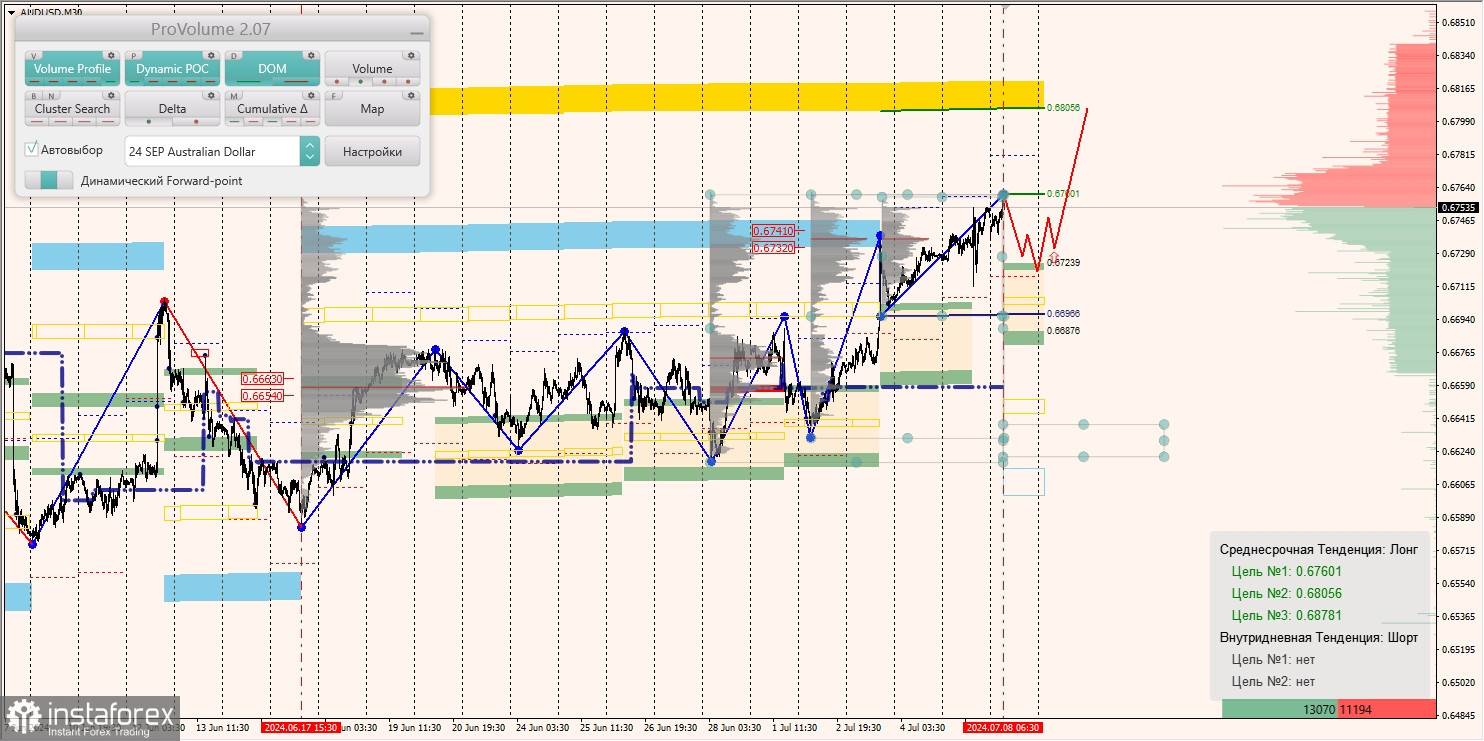Switch the Динамический Forward-point toggle
The height and width of the screenshot is (741, 1484).
click(x=49, y=181)
